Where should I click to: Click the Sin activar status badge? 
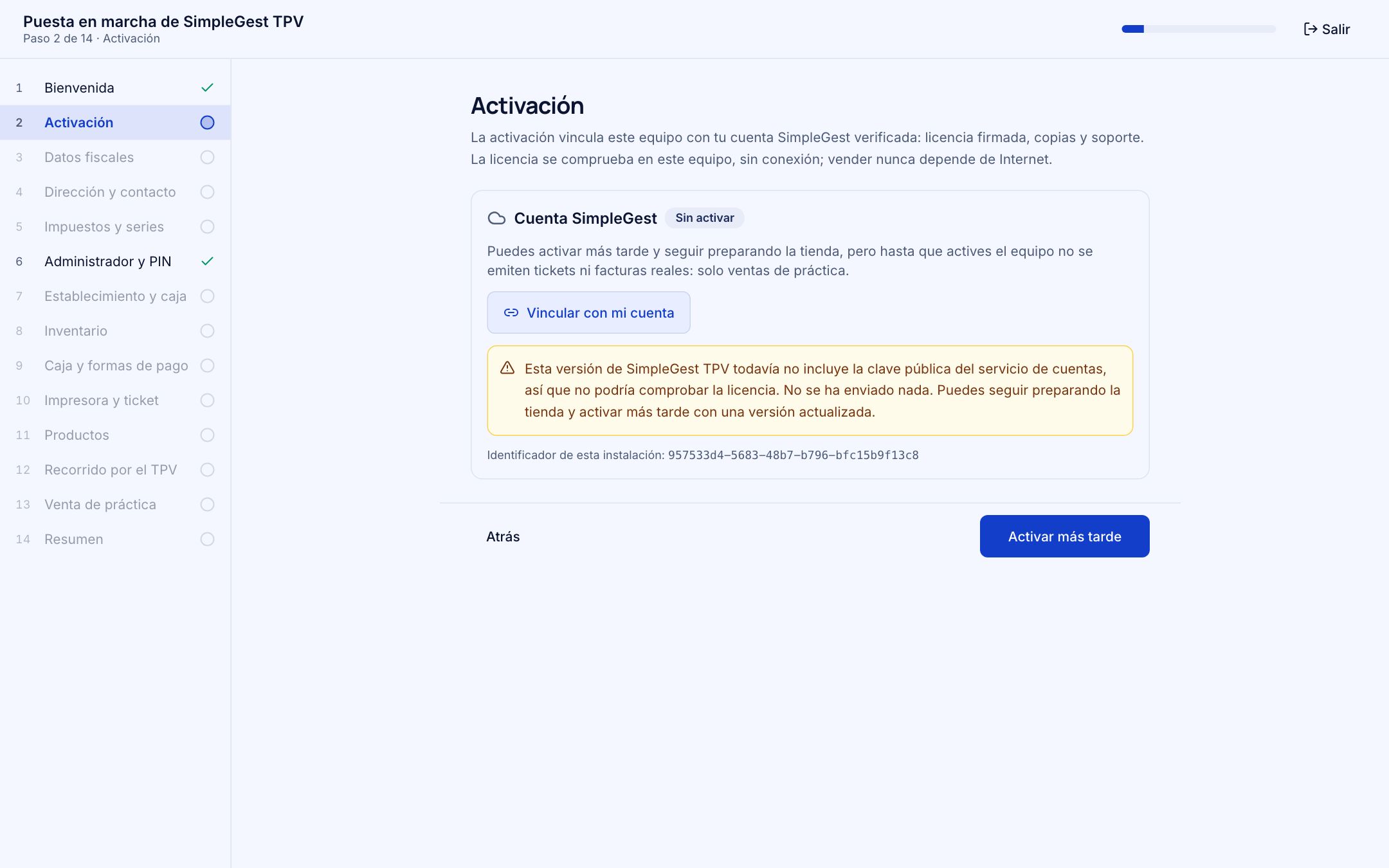(x=704, y=218)
